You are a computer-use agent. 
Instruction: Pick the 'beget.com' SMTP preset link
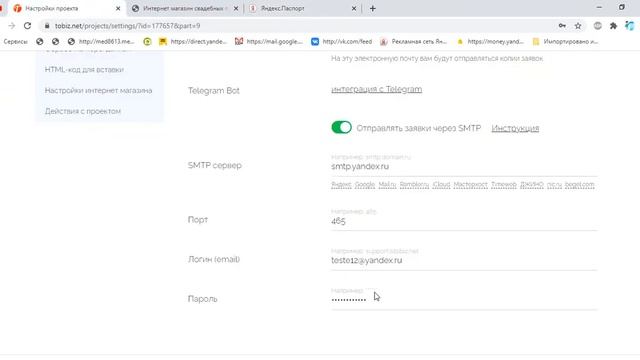[580, 185]
